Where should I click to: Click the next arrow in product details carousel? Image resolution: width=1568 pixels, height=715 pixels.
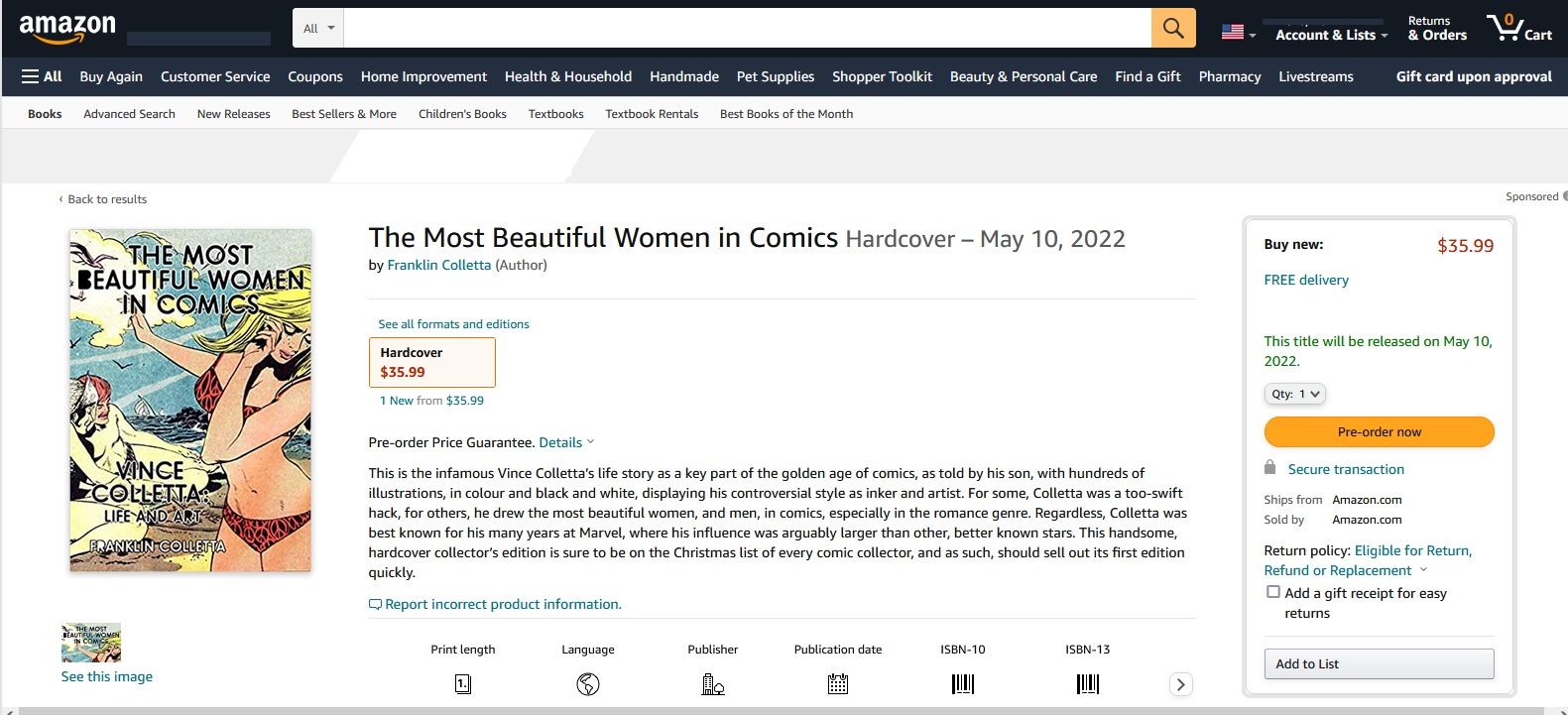pyautogui.click(x=1180, y=684)
